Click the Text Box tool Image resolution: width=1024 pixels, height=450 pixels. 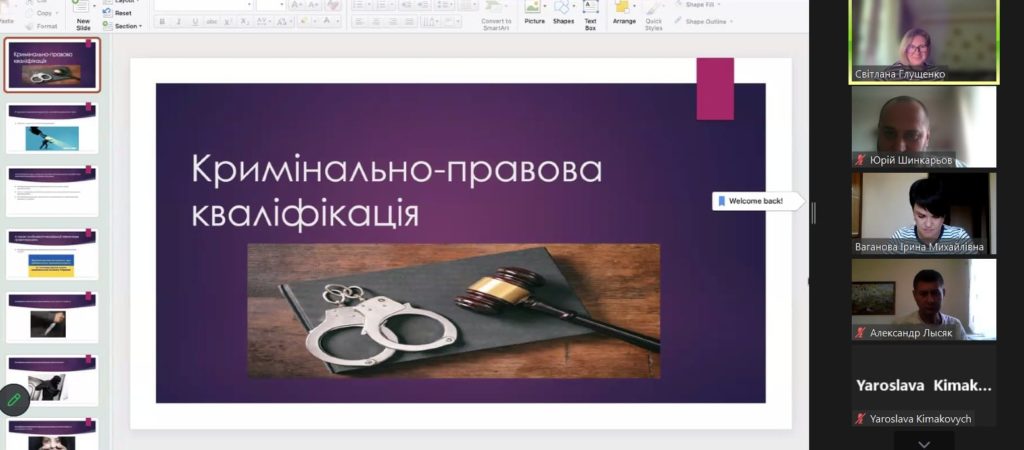click(x=590, y=15)
